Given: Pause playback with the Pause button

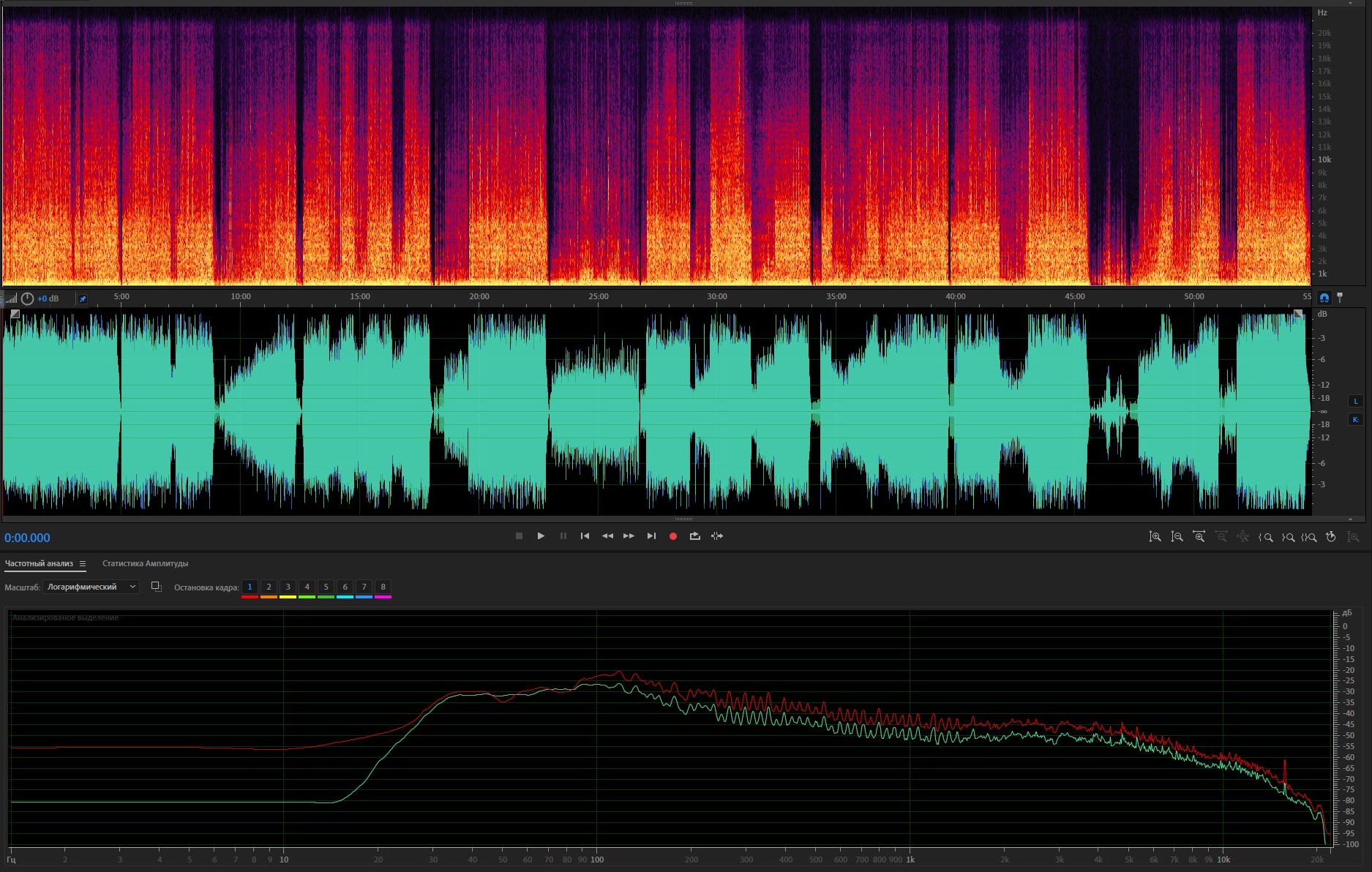Looking at the screenshot, I should click(563, 536).
